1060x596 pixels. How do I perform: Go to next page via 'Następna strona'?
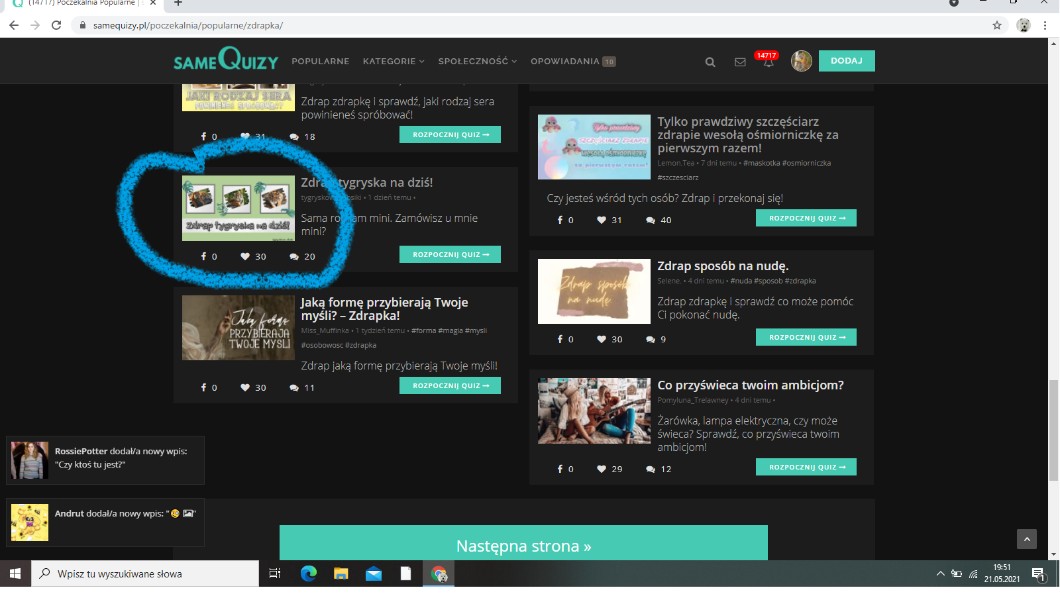click(x=523, y=545)
